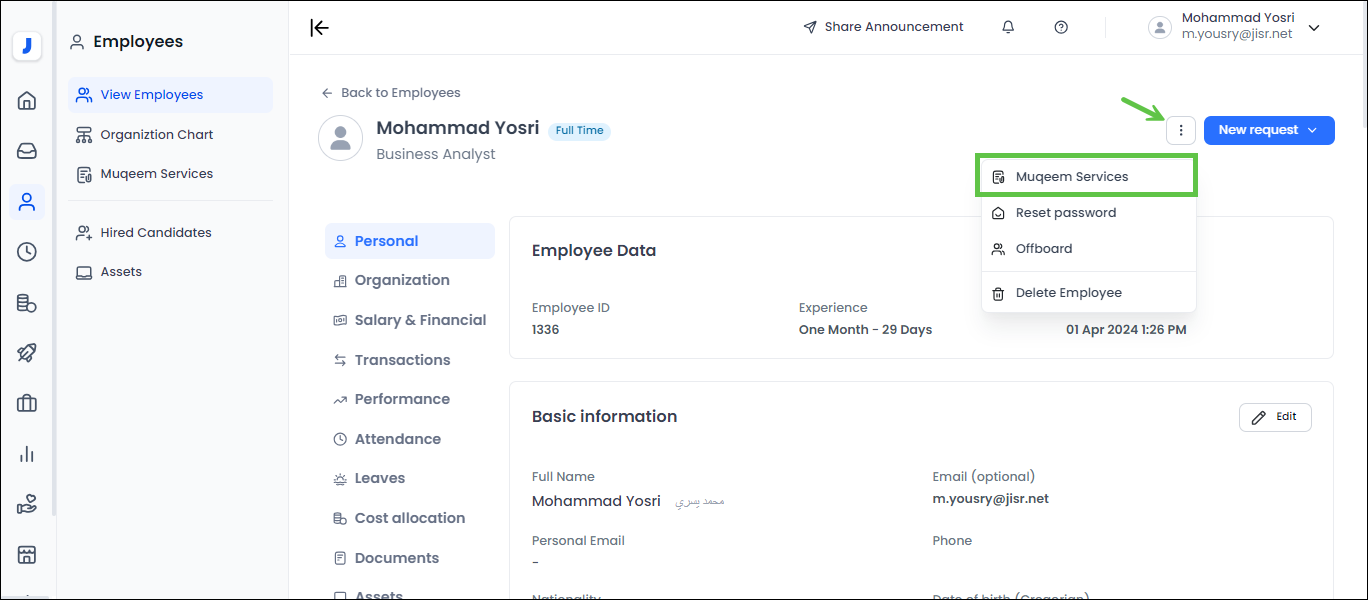Click the clock attendance icon in rail
The width and height of the screenshot is (1368, 600).
(27, 252)
